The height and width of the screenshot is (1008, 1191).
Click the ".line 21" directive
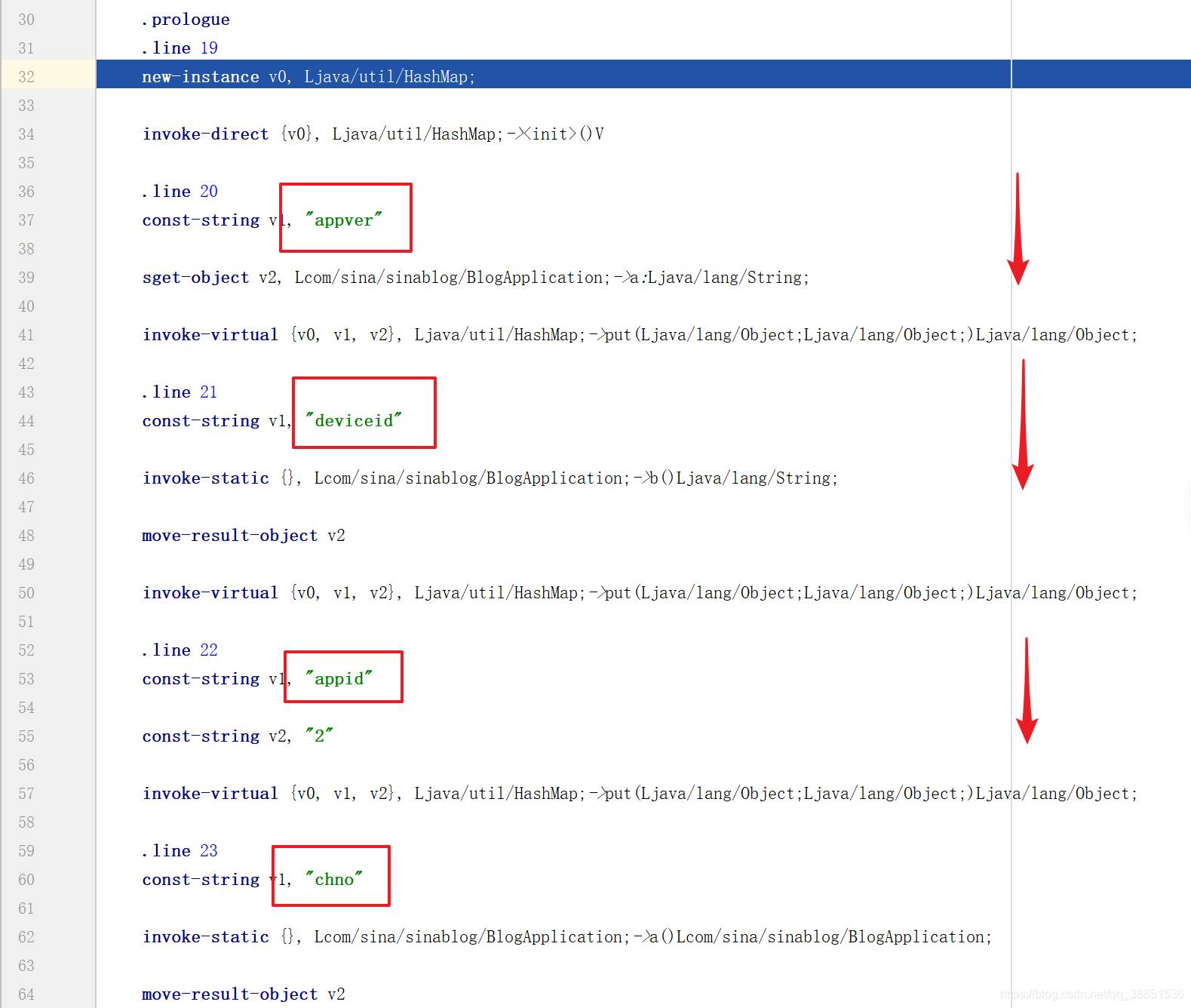pos(180,392)
